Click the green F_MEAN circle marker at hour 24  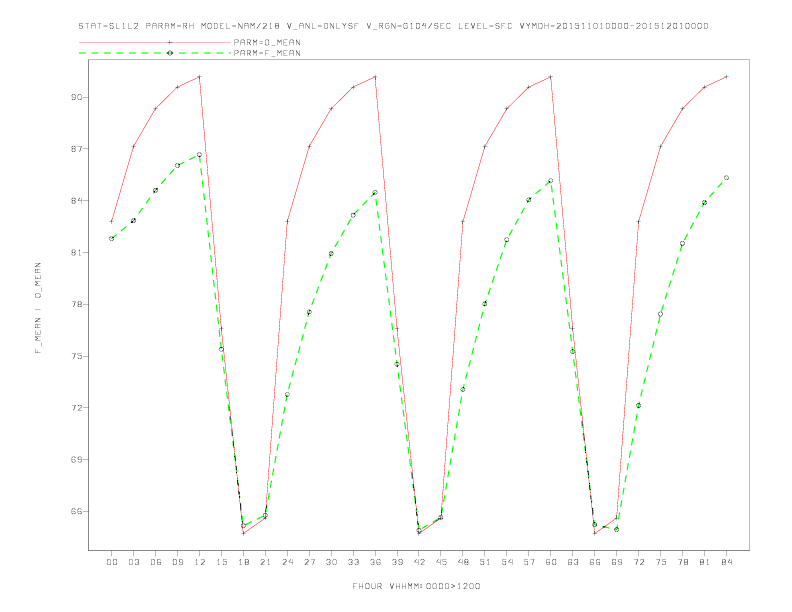click(x=287, y=394)
